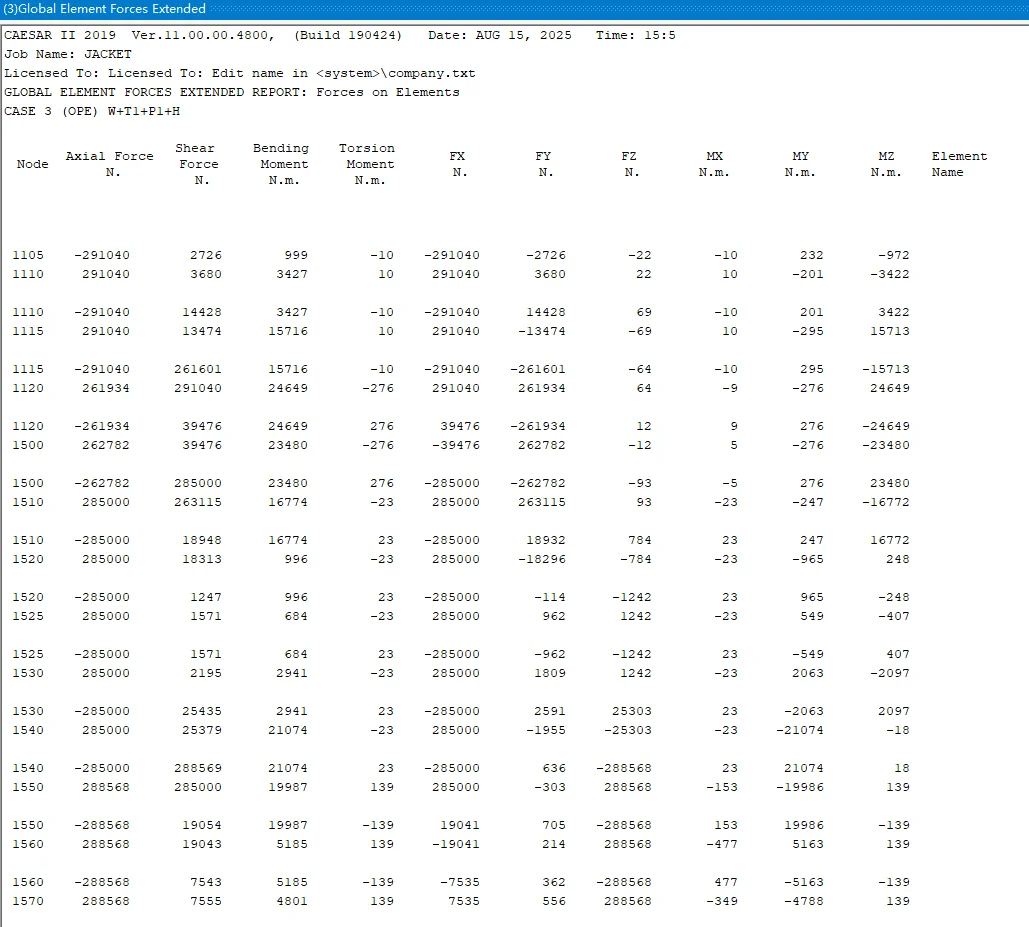
Task: Click FX value -7535
Action: click(460, 883)
